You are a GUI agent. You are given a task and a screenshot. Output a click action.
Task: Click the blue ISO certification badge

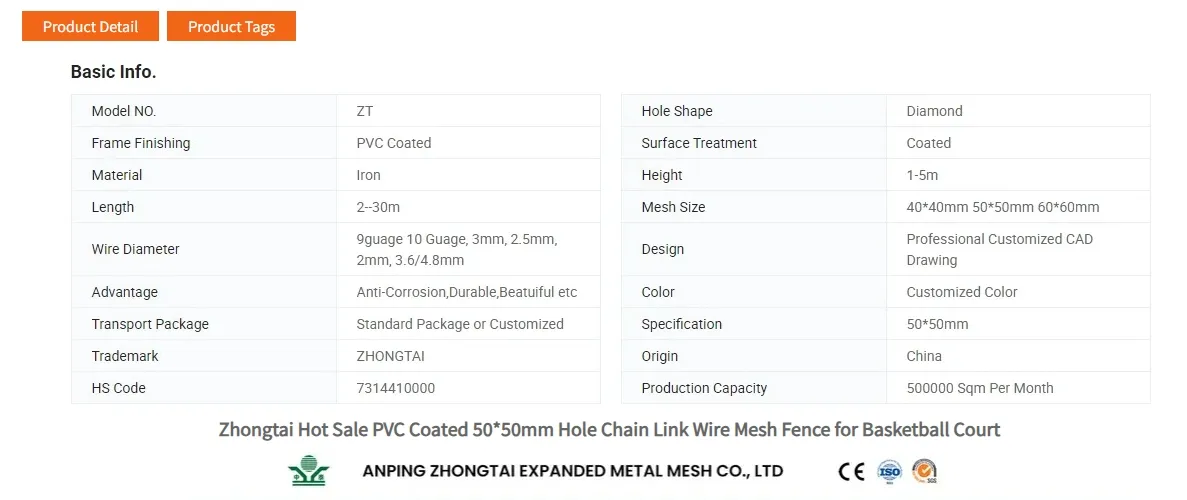(x=889, y=471)
